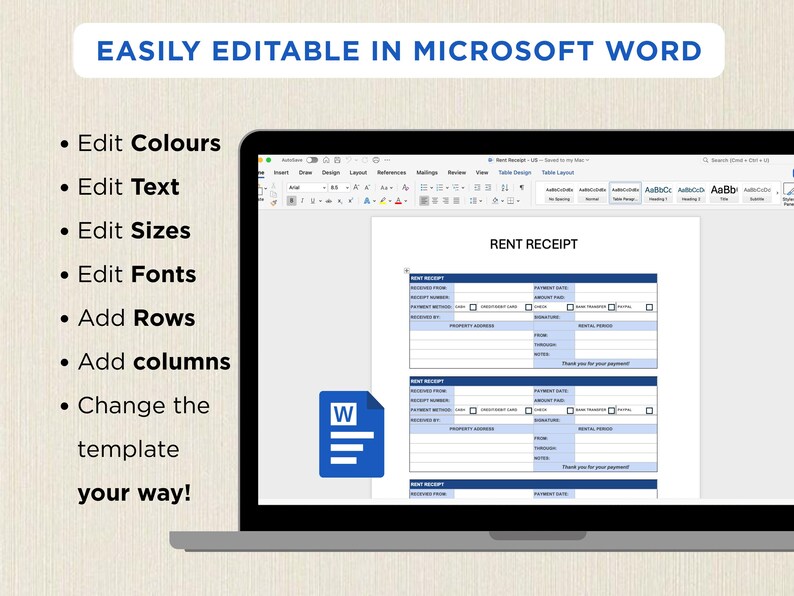Align text right in ribbon
Viewport: 794px width, 596px height.
(x=446, y=201)
